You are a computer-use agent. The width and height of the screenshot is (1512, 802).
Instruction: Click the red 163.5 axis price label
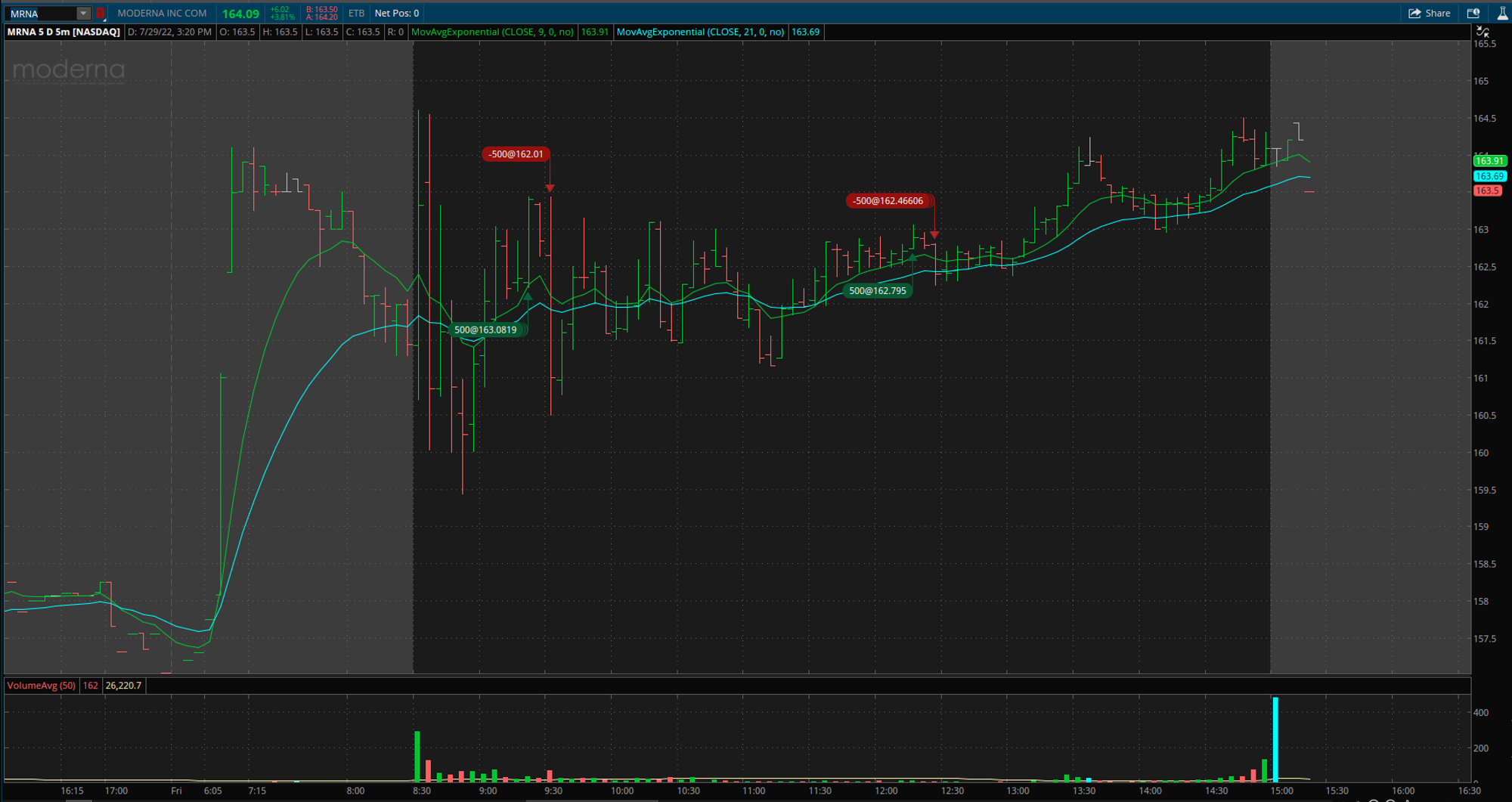1489,190
